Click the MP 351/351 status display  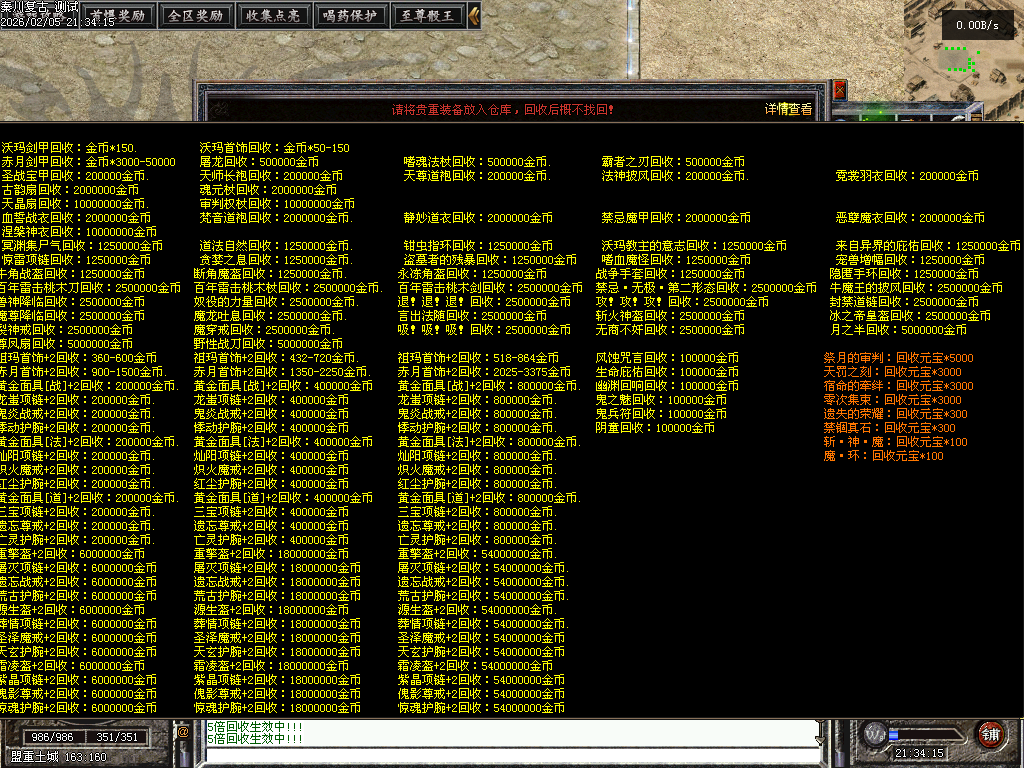[x=117, y=738]
